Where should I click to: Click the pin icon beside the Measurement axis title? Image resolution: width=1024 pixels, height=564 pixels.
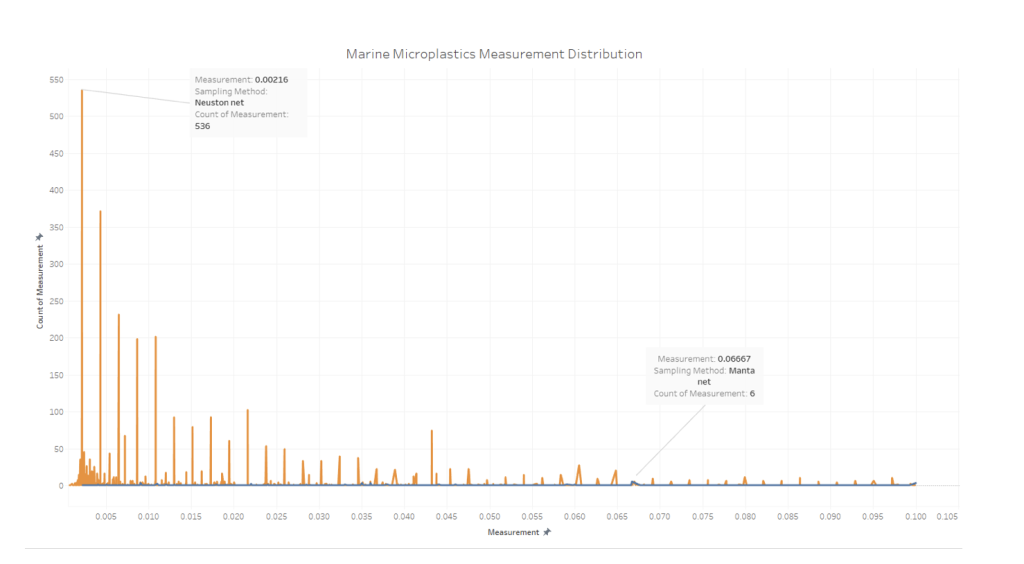(x=546, y=533)
